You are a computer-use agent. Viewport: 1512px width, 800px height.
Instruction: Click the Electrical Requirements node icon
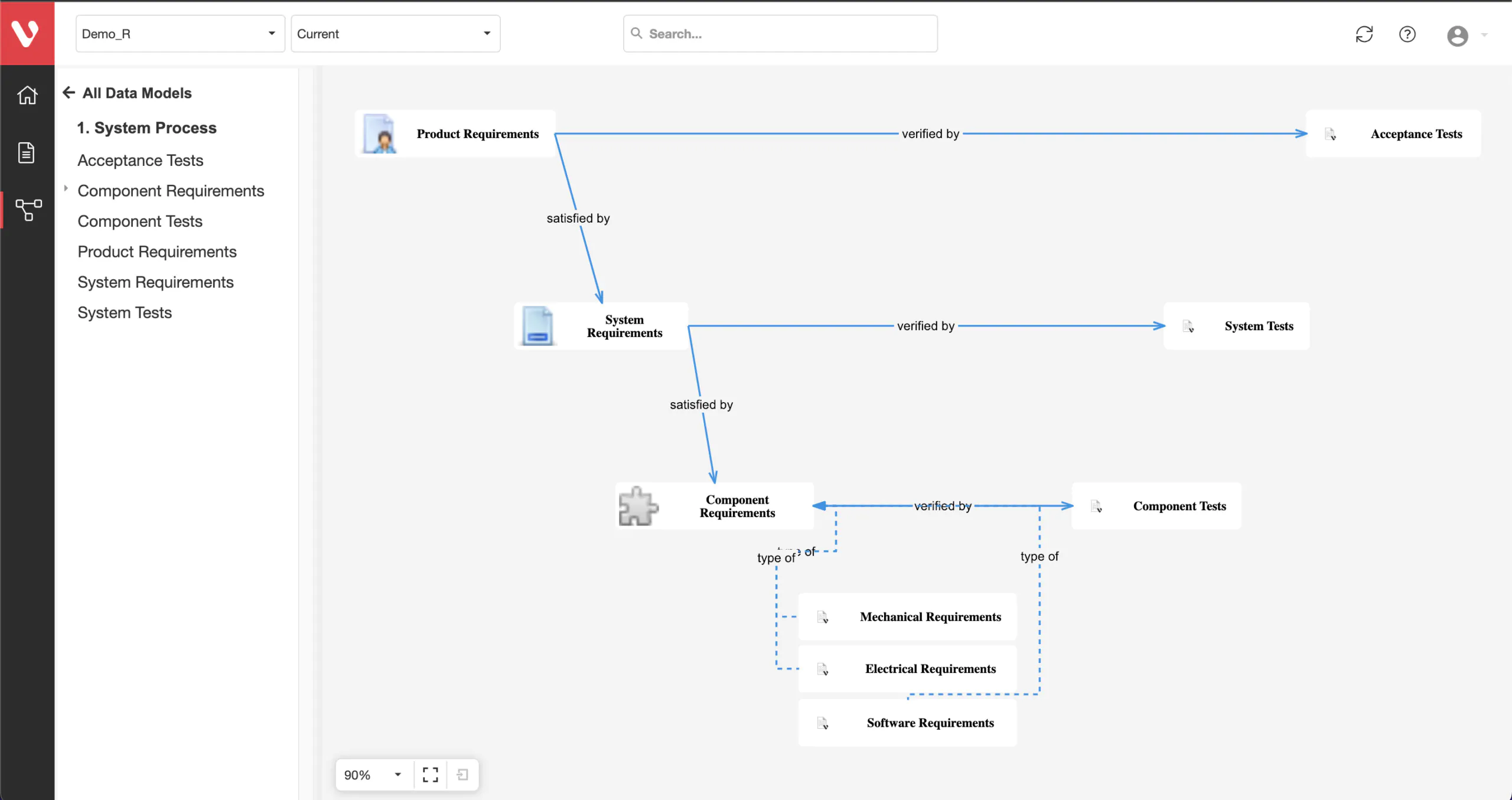point(823,669)
